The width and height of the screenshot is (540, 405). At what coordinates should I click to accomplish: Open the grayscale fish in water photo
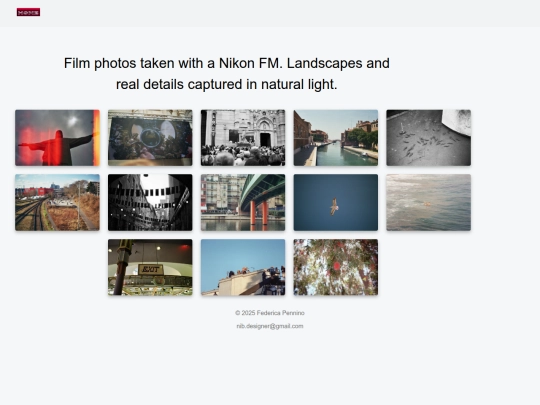pos(429,138)
